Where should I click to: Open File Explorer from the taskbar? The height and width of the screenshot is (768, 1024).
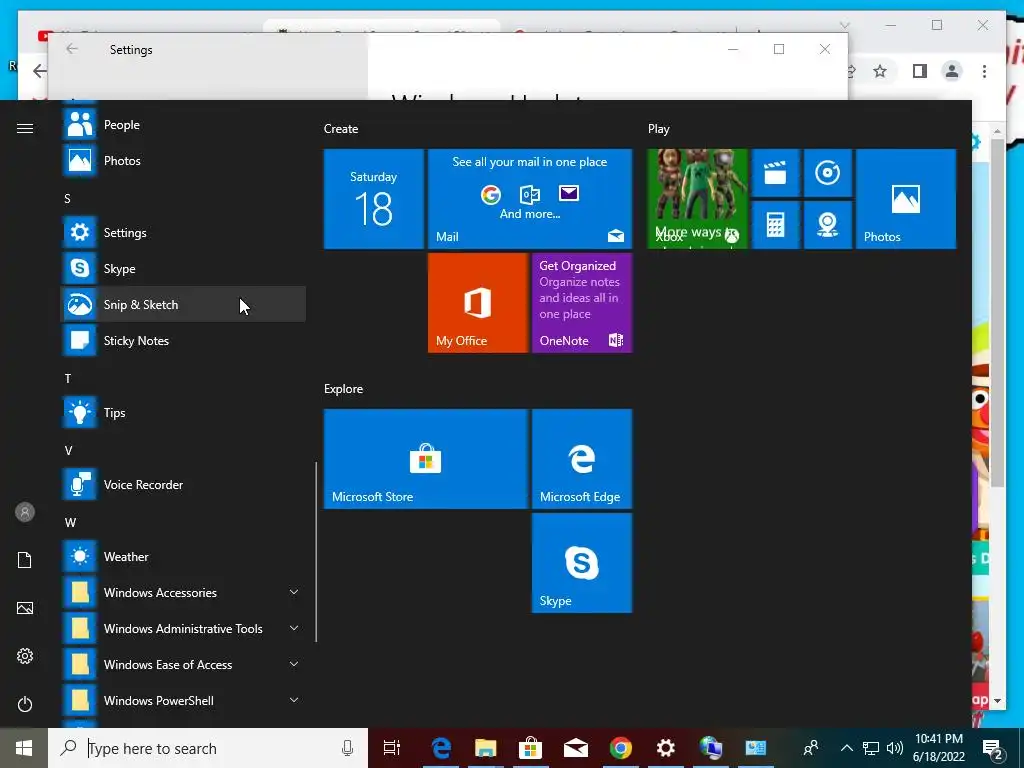click(485, 748)
